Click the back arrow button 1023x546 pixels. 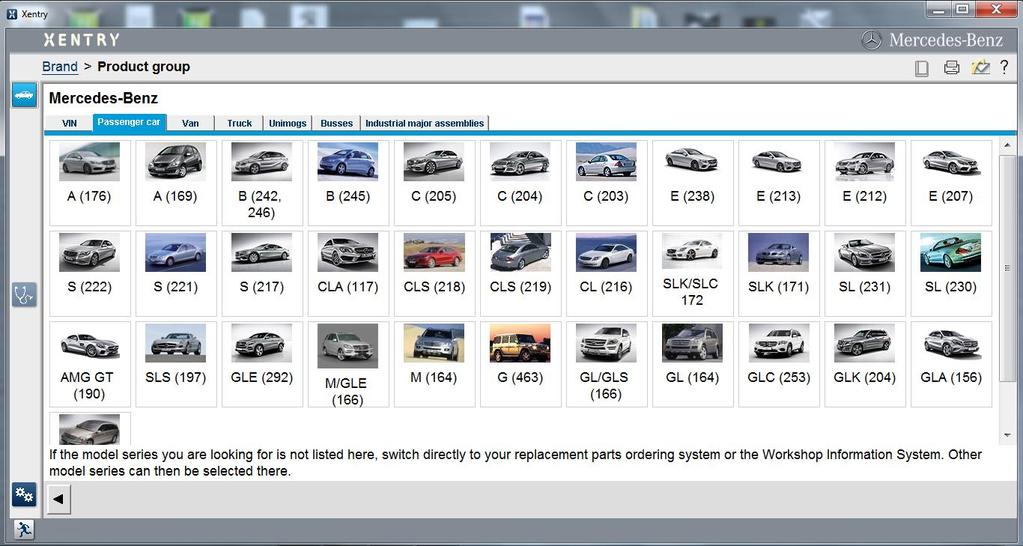point(59,500)
